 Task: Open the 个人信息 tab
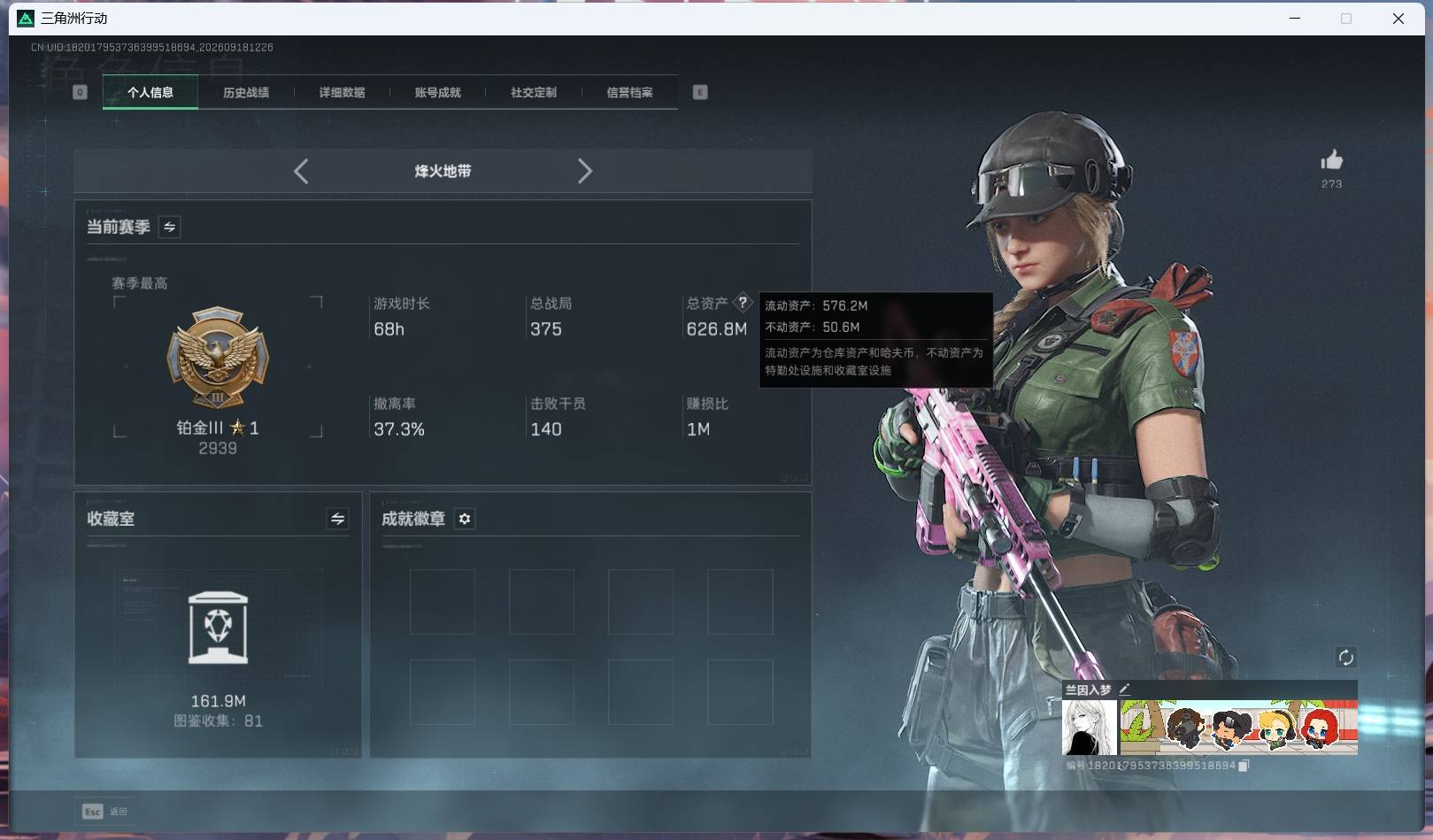click(150, 92)
